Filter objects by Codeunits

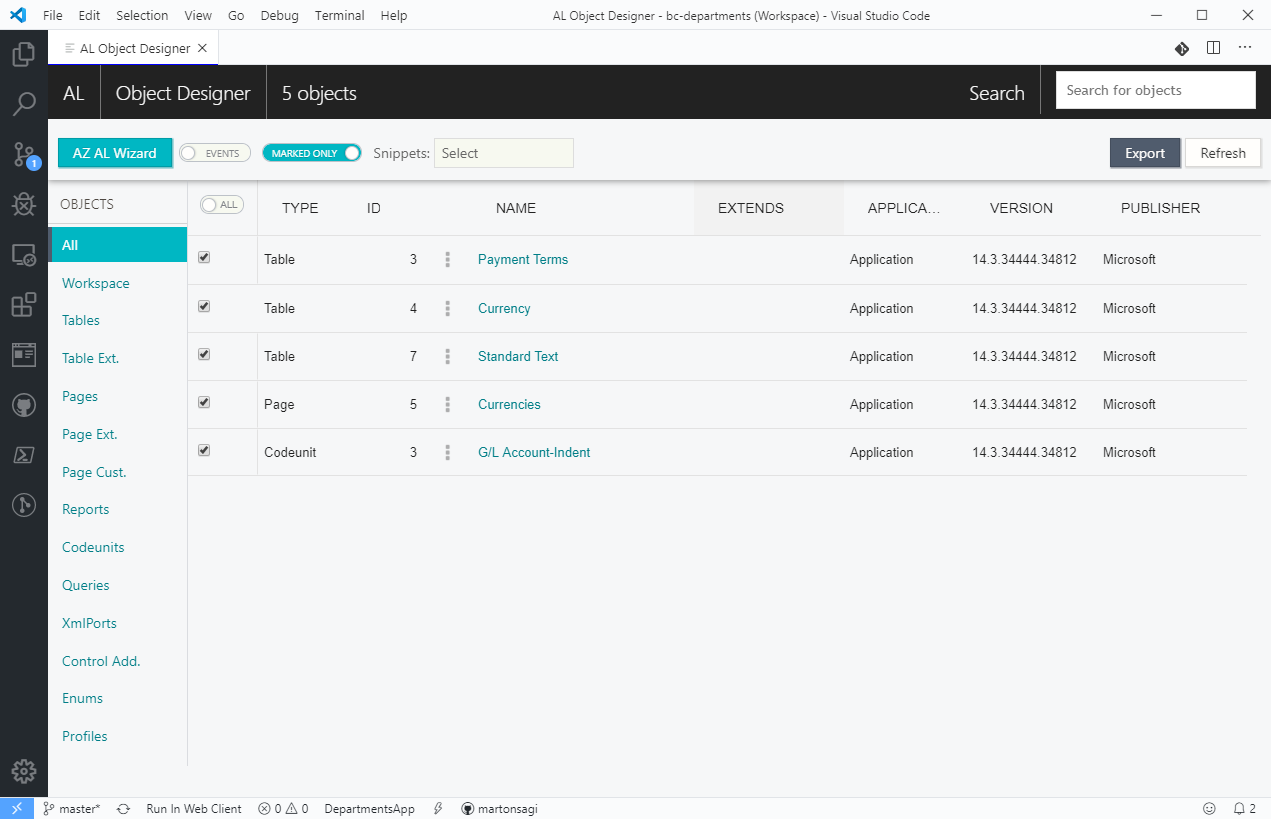click(93, 548)
